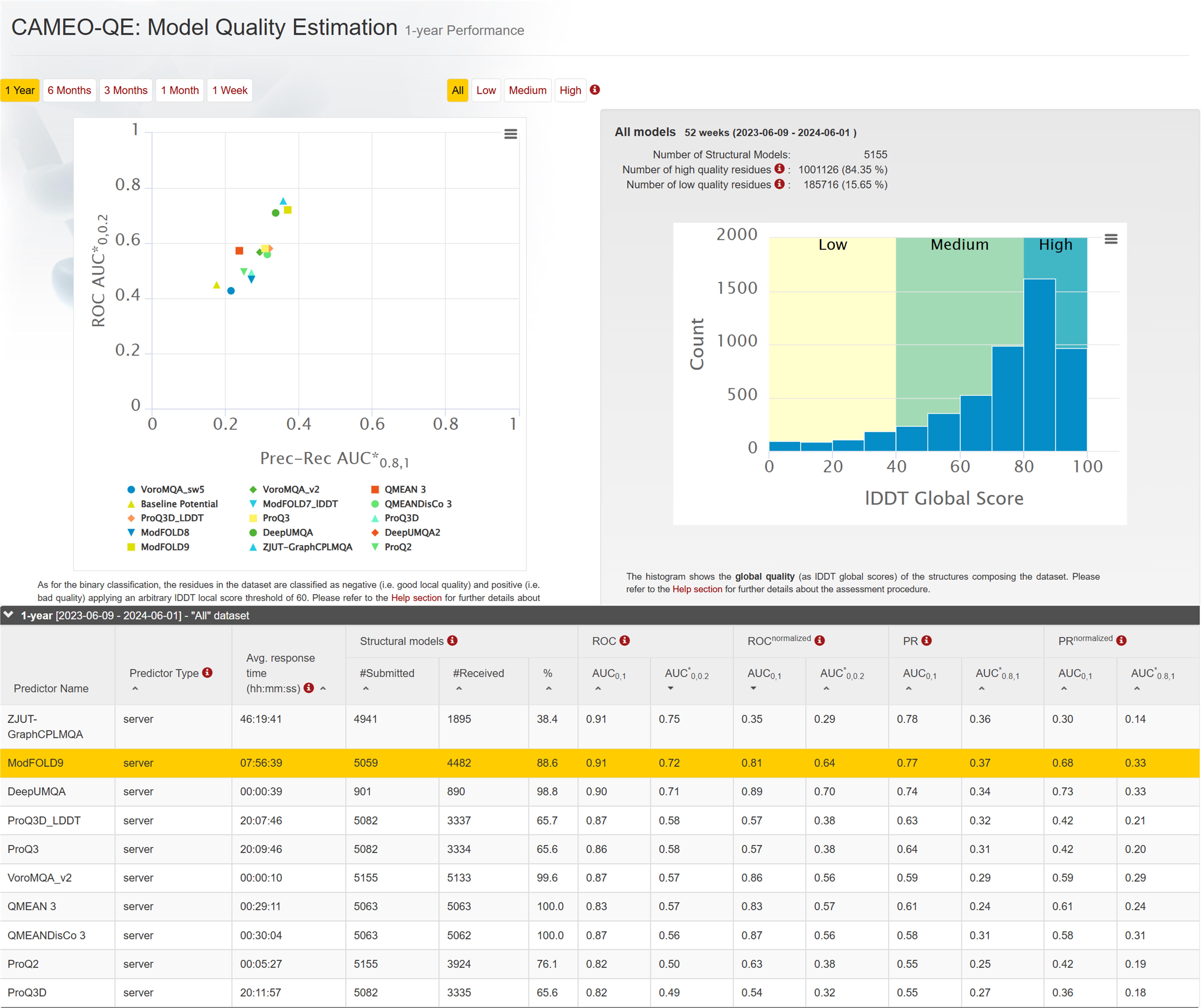
Task: Select the 3 Months time range tab
Action: (x=126, y=90)
